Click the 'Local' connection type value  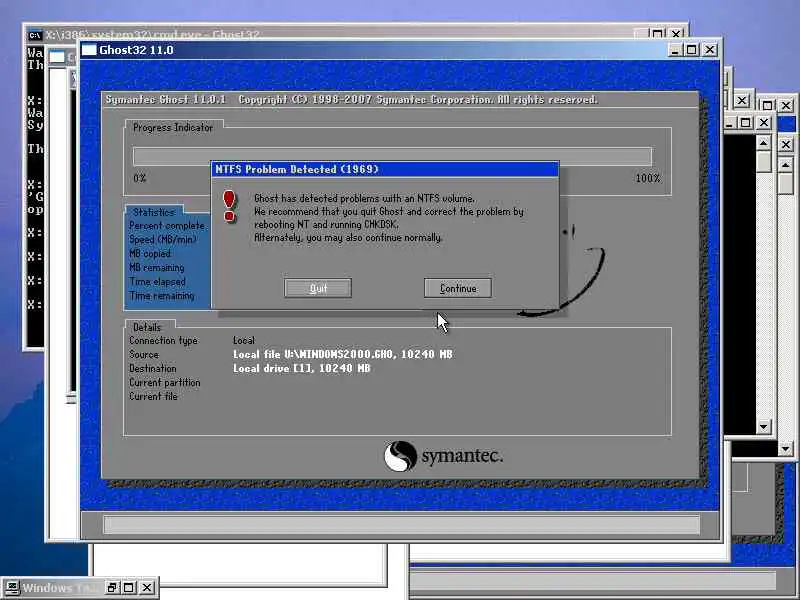pyautogui.click(x=244, y=340)
